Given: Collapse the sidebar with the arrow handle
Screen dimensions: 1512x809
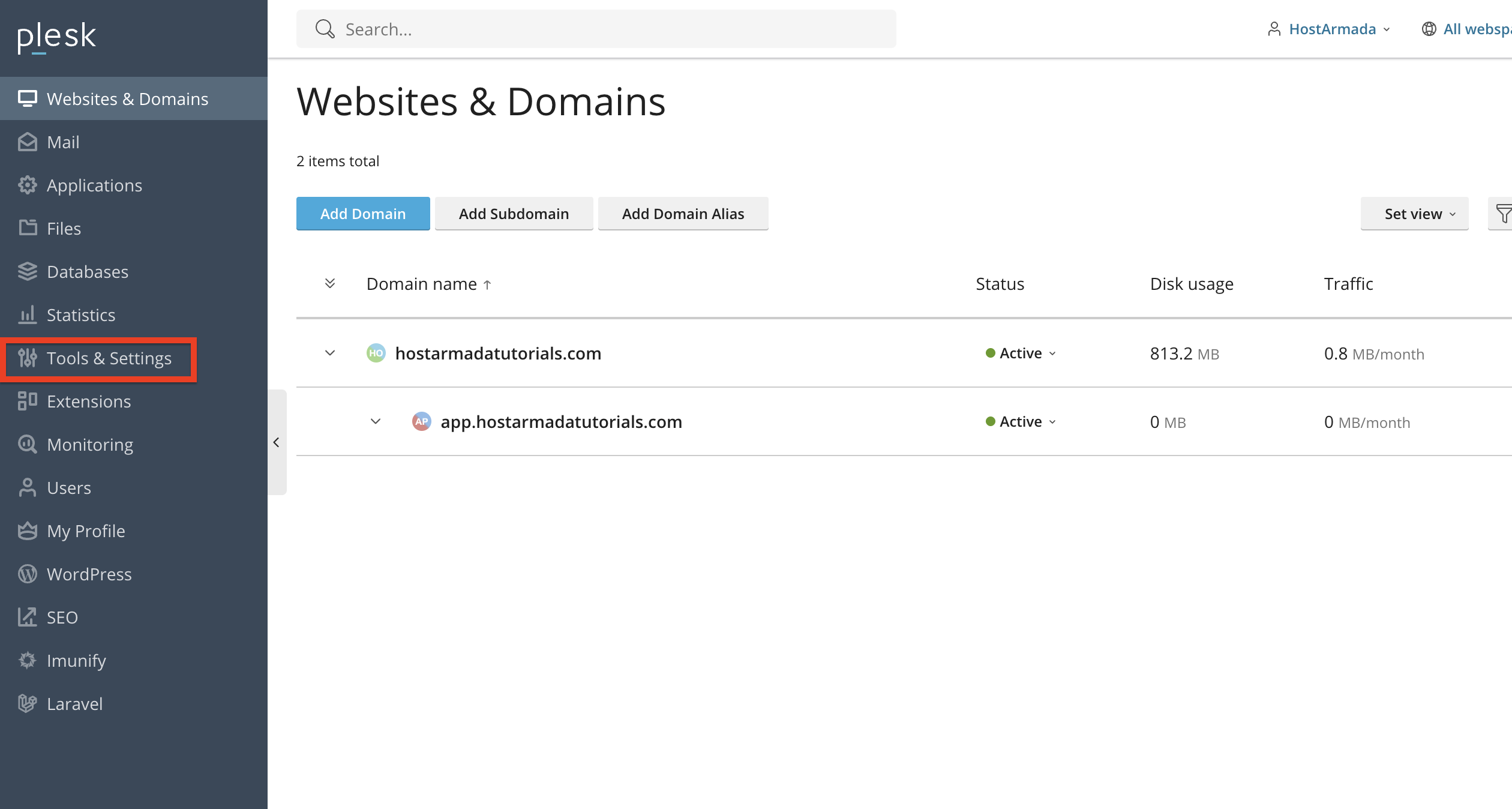Looking at the screenshot, I should point(277,442).
